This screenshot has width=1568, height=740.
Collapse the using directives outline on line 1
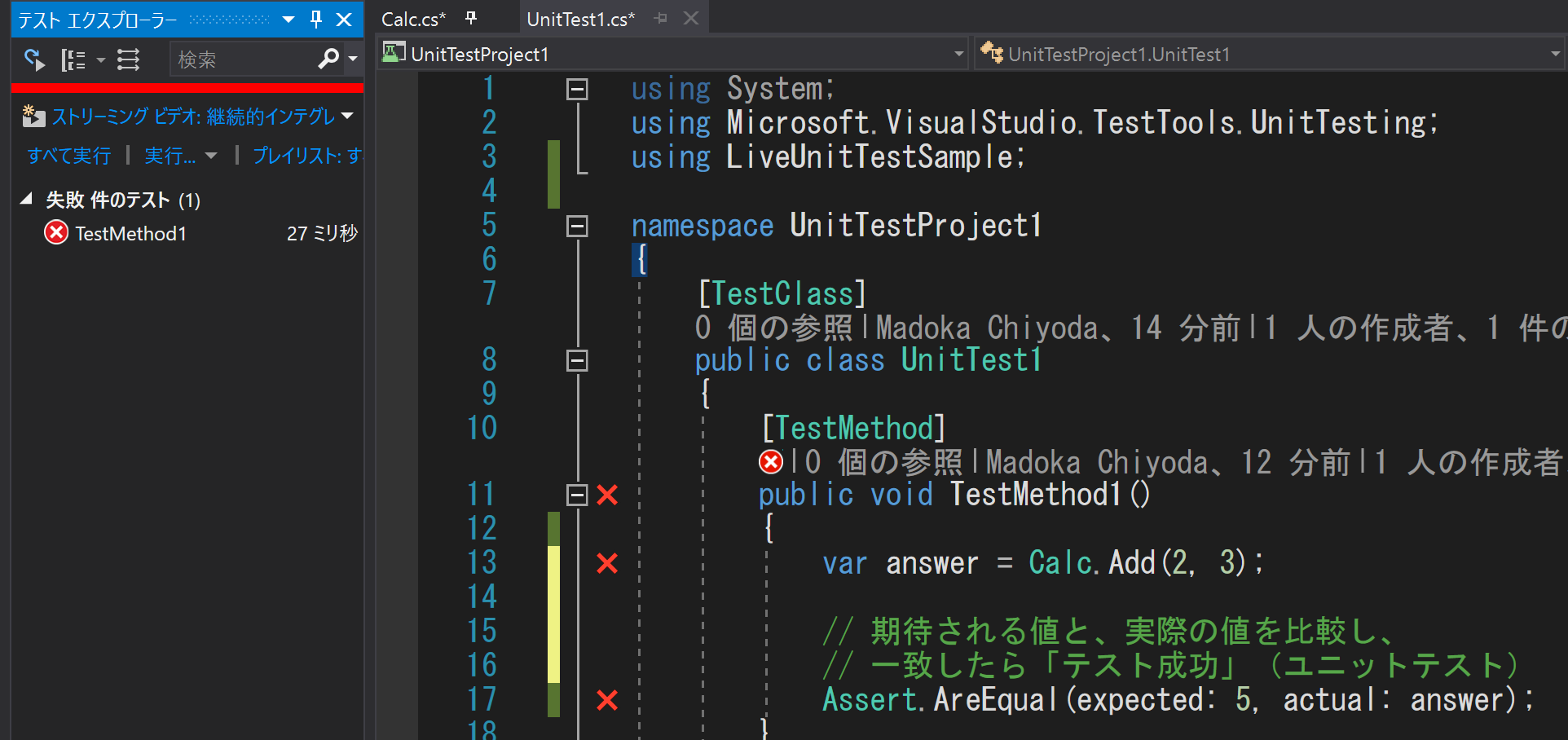click(577, 89)
